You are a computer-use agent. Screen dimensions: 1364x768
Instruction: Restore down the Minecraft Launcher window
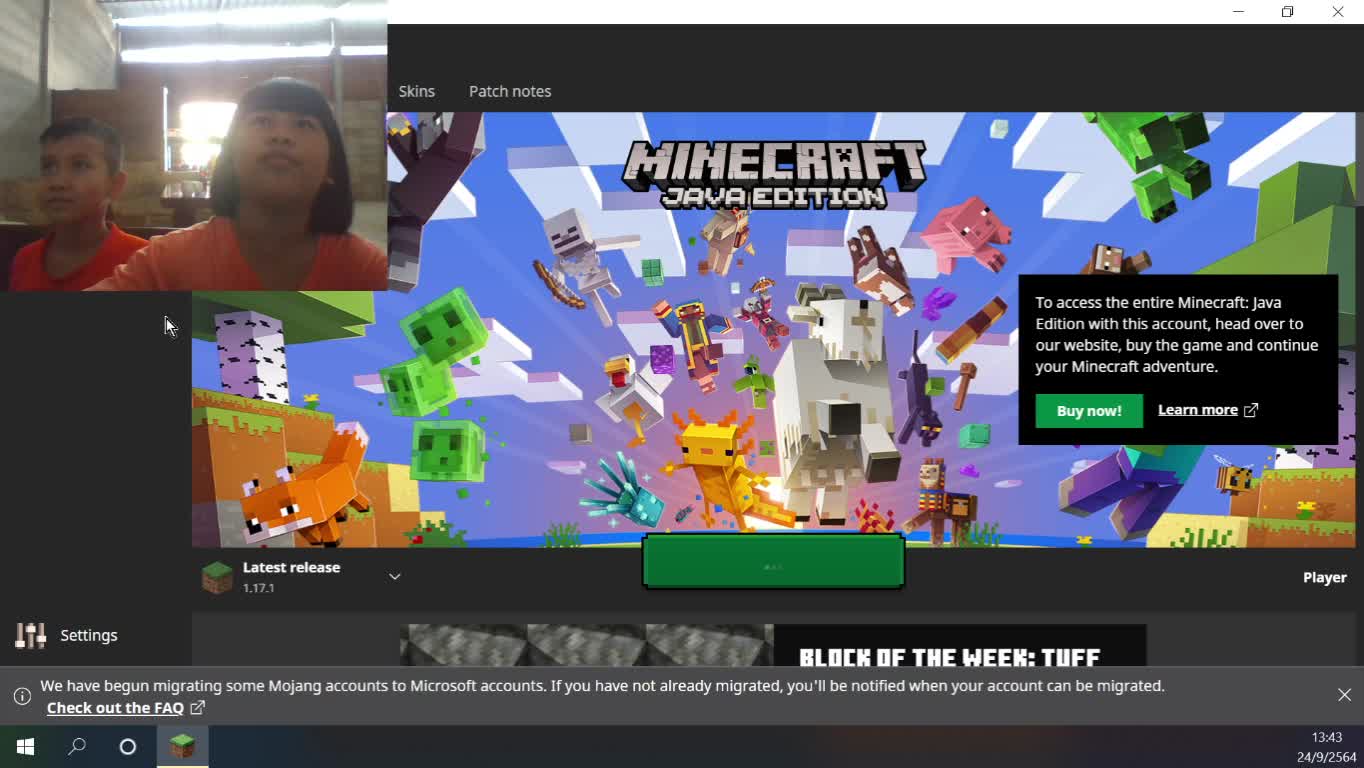tap(1288, 12)
